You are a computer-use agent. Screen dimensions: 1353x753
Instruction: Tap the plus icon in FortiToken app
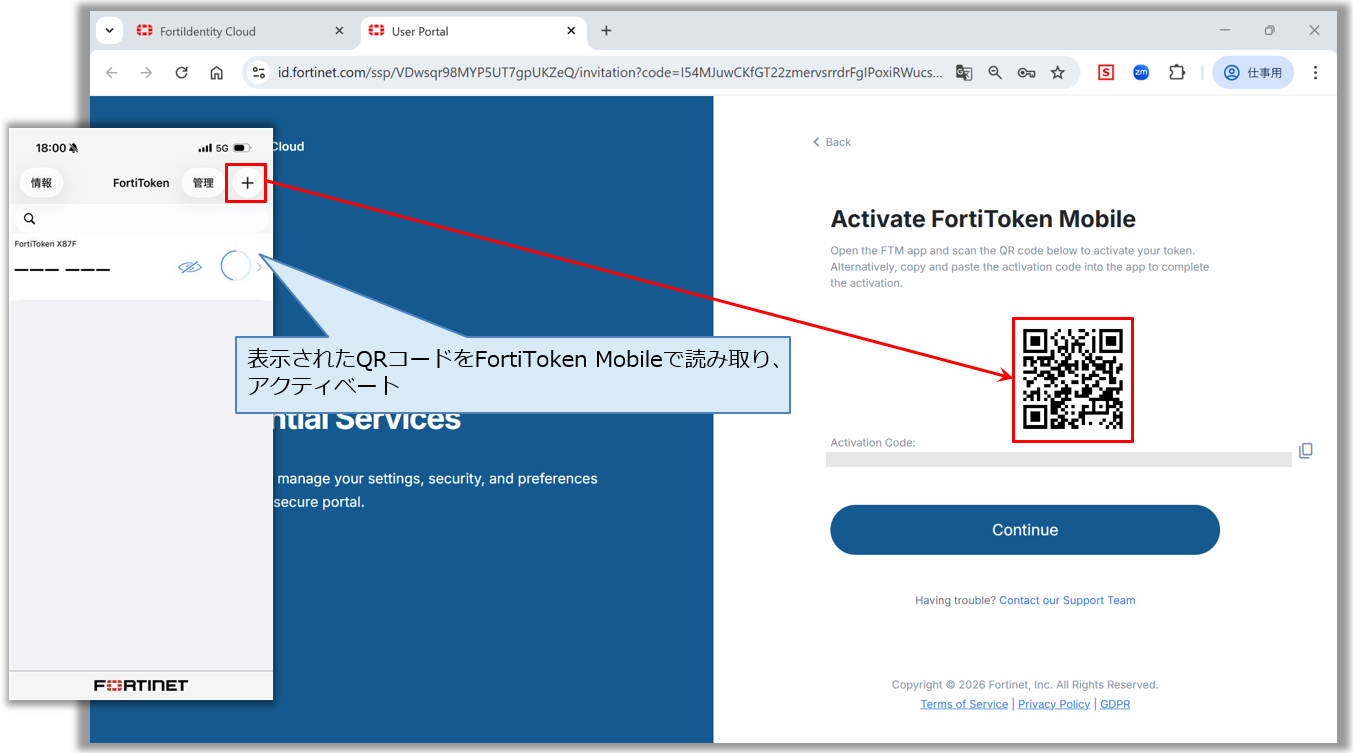[247, 183]
